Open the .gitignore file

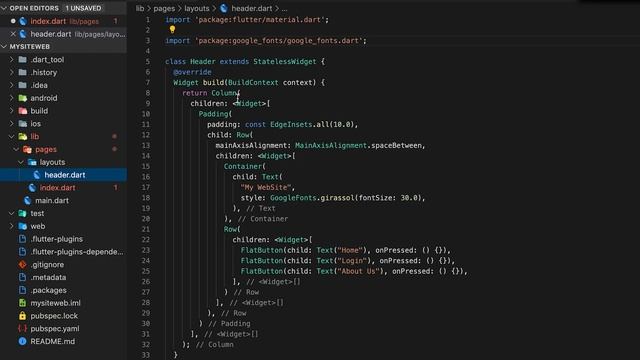(x=63, y=264)
